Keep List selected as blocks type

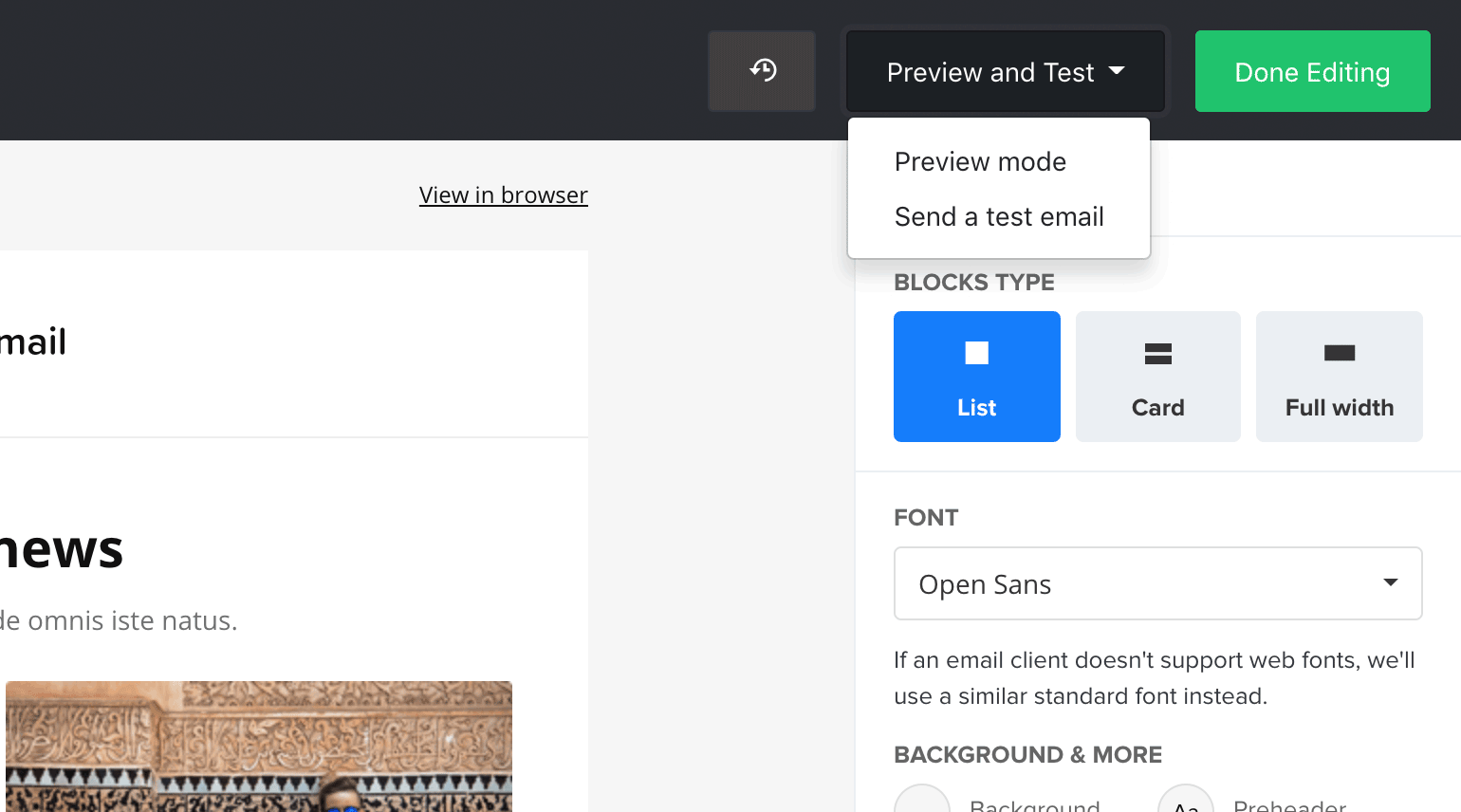coord(976,376)
